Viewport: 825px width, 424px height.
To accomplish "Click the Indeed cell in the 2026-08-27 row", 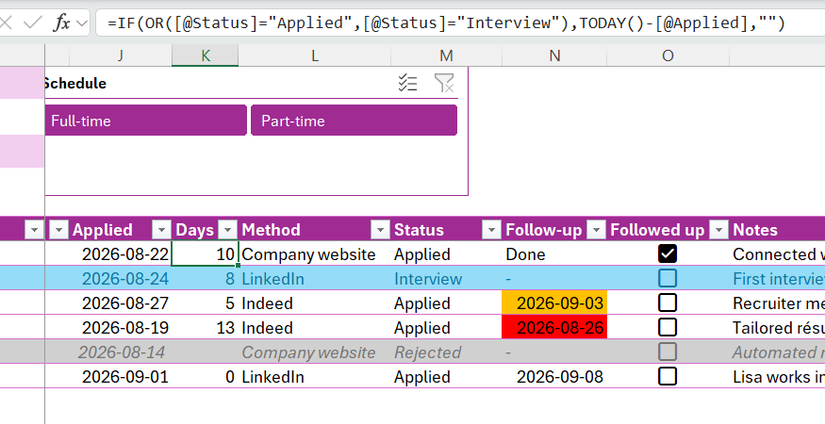I will [x=315, y=303].
